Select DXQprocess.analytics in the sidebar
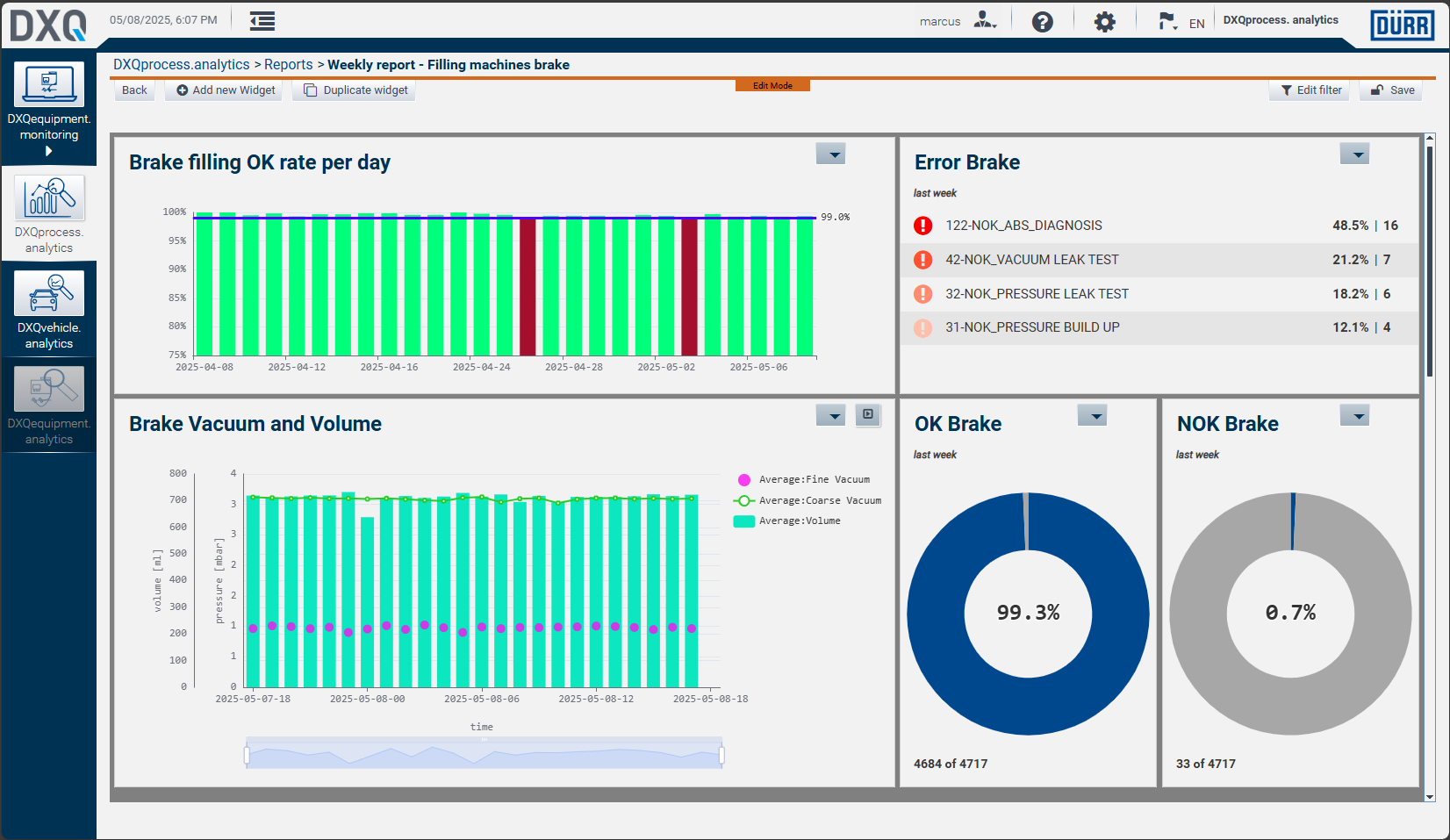1450x840 pixels. (x=49, y=215)
